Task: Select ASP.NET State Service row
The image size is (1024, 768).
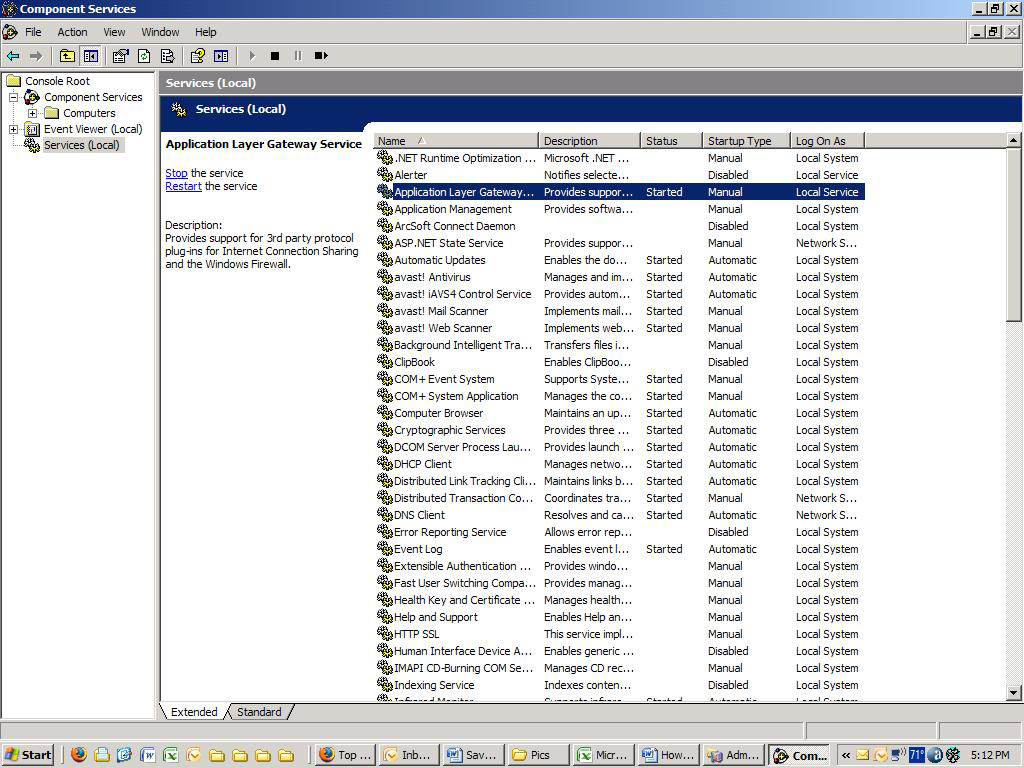Action: point(620,243)
